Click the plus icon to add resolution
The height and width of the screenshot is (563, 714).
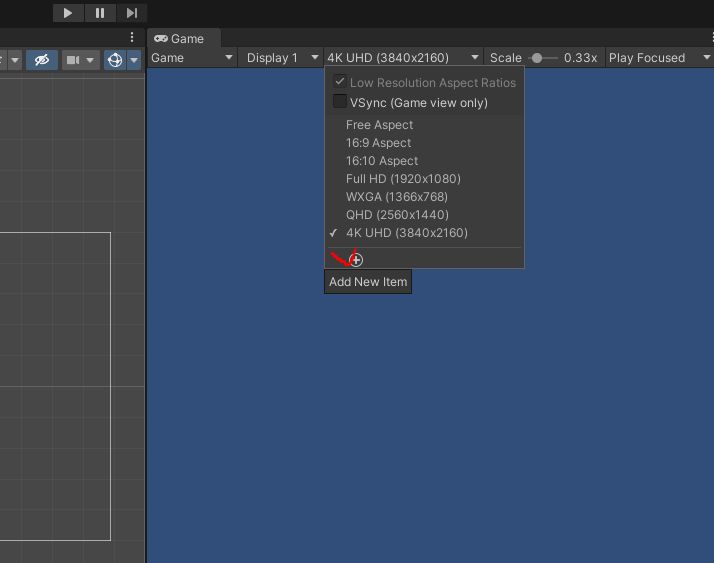356,260
